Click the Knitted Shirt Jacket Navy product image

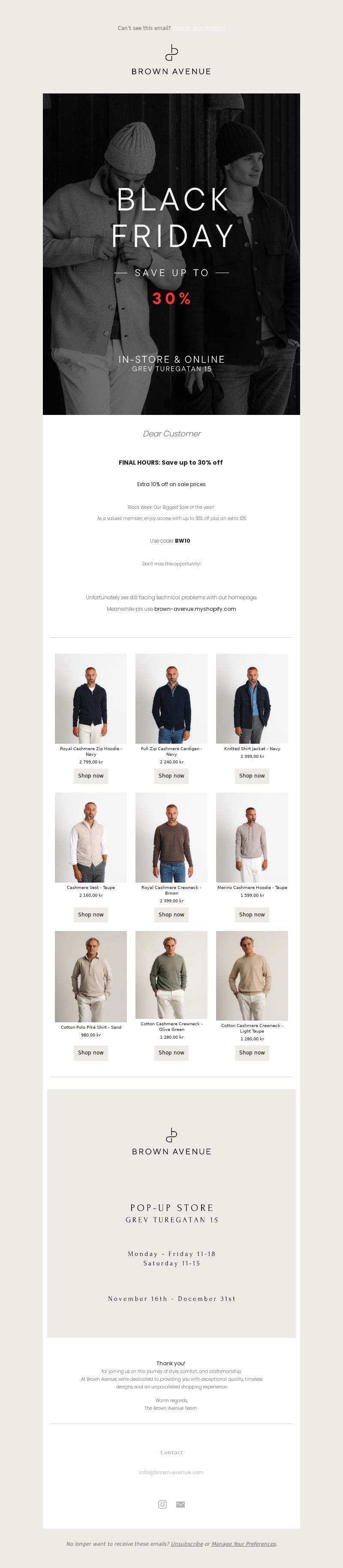(252, 699)
